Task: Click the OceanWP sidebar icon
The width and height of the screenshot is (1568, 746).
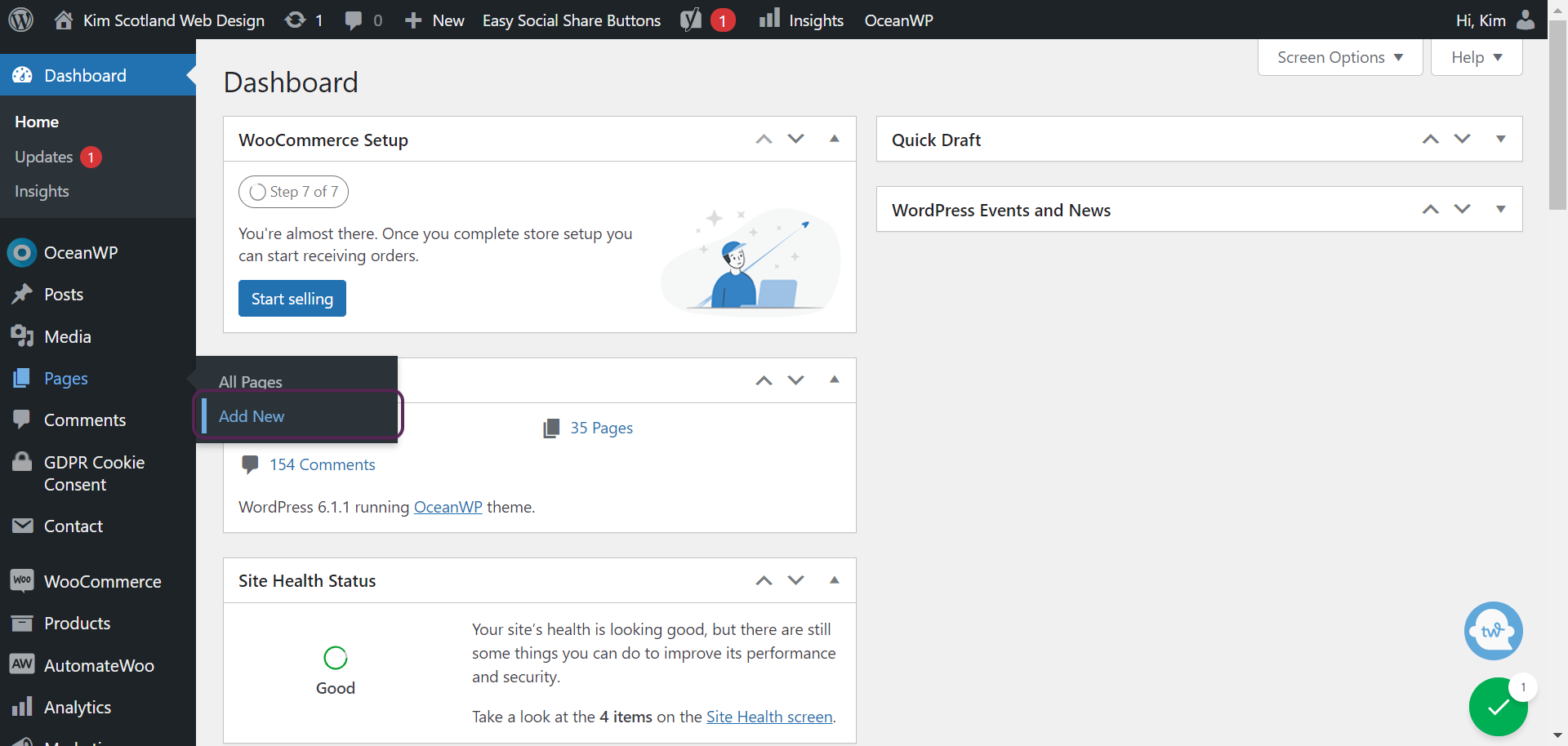Action: tap(22, 253)
